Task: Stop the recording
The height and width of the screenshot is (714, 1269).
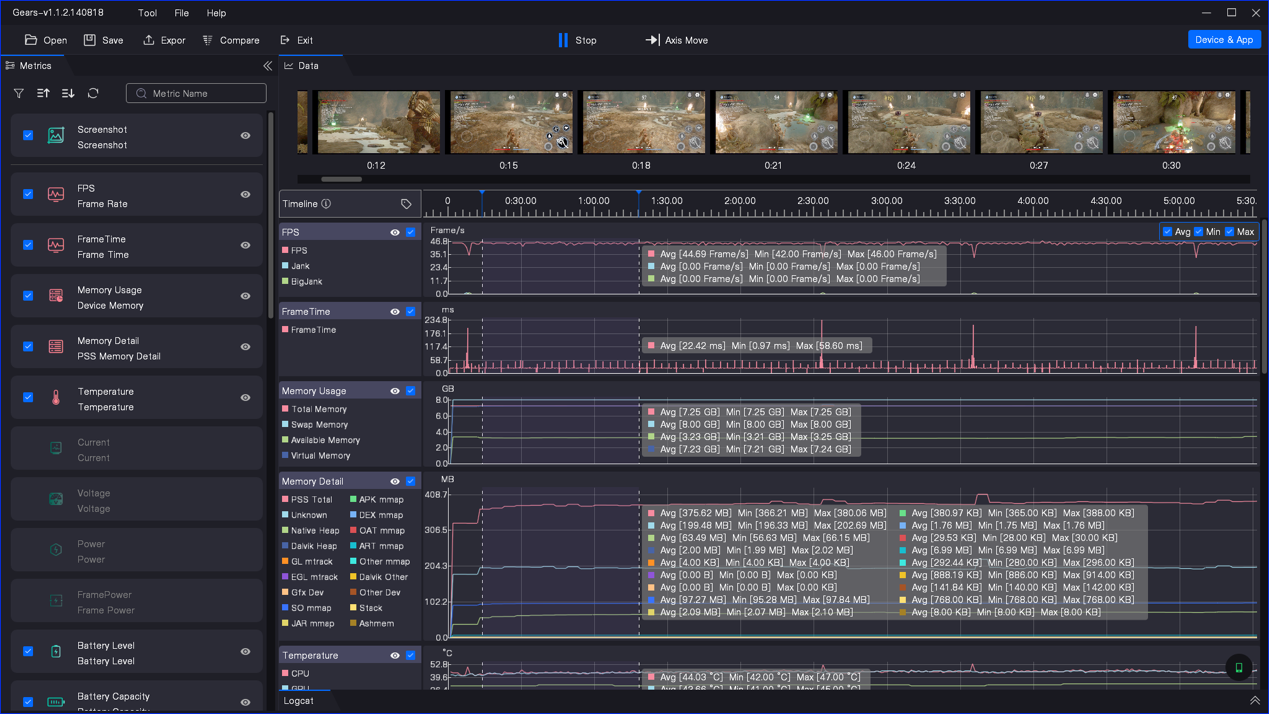Action: pos(577,40)
